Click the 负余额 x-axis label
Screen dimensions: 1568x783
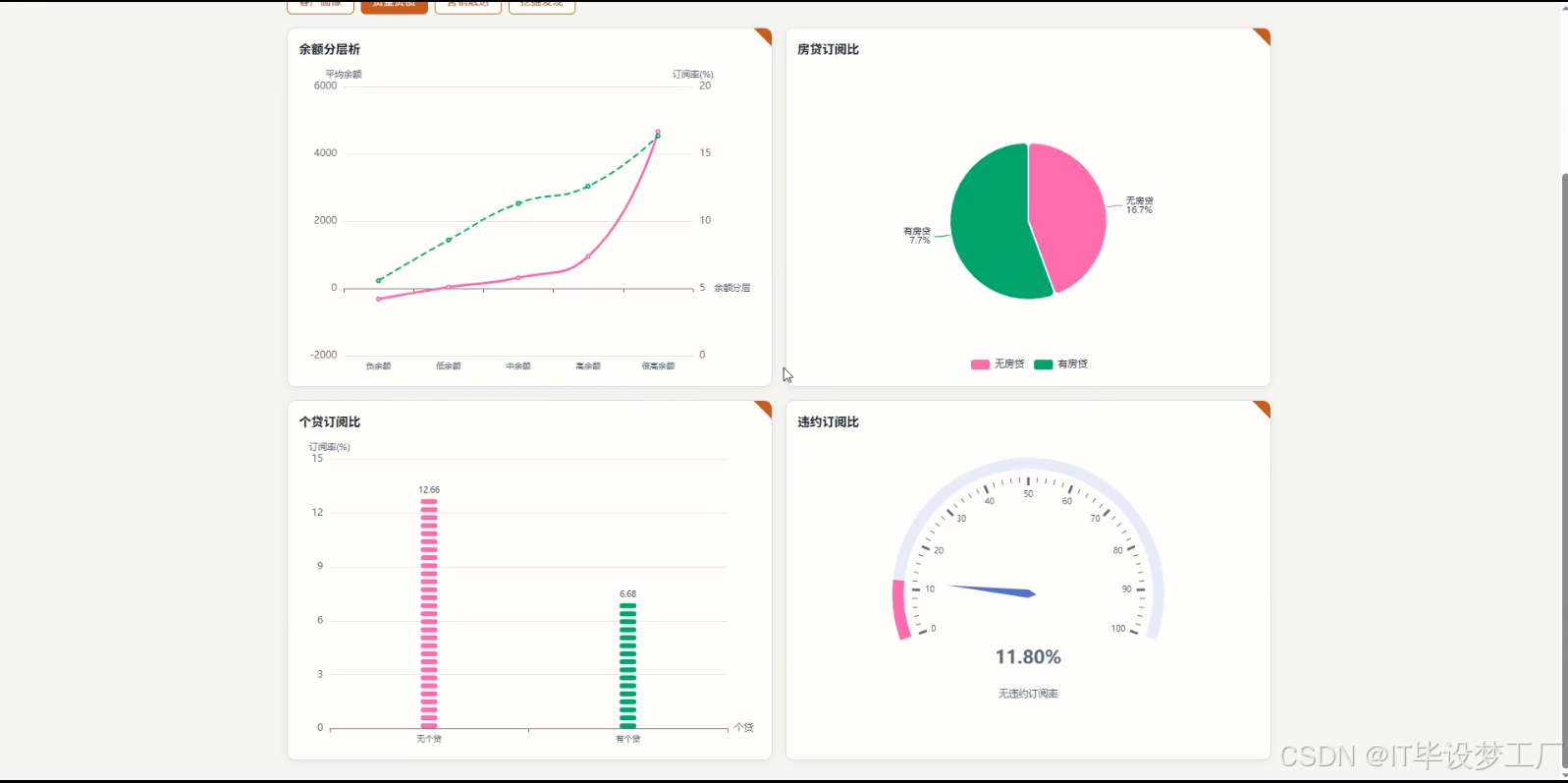click(379, 365)
